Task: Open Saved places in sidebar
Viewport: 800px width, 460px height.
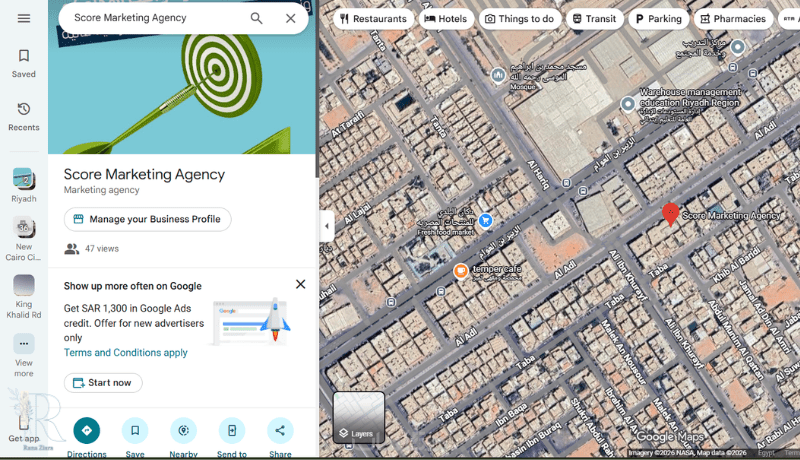Action: pos(23,63)
